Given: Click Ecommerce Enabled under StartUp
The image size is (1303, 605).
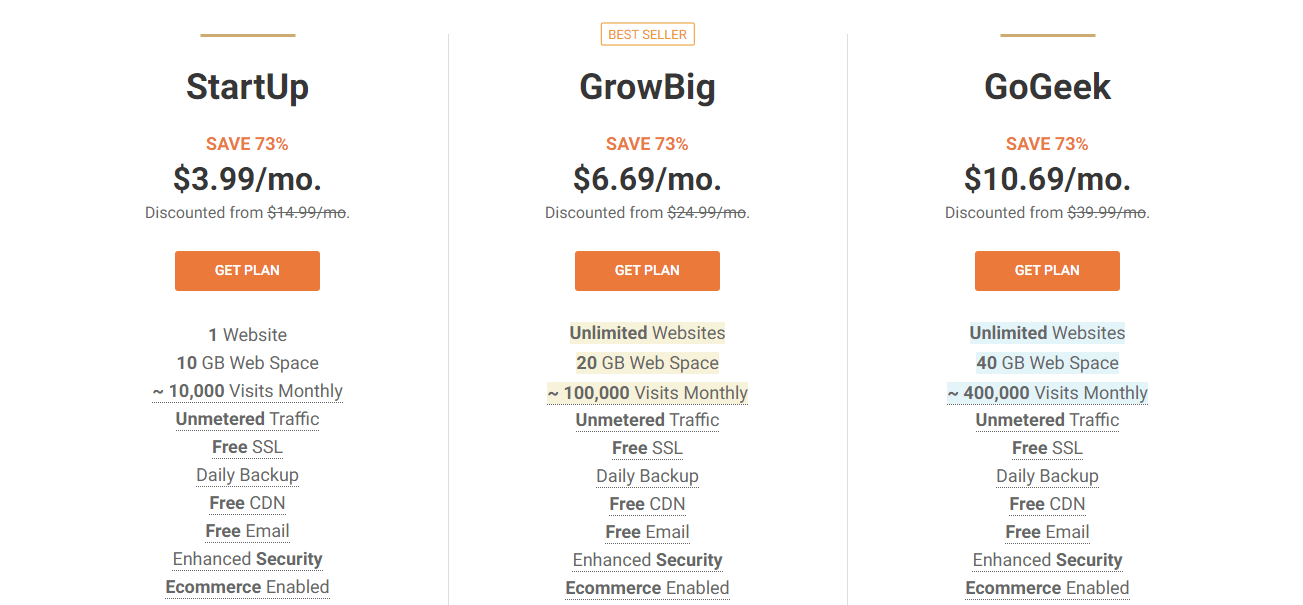Looking at the screenshot, I should point(247,587).
